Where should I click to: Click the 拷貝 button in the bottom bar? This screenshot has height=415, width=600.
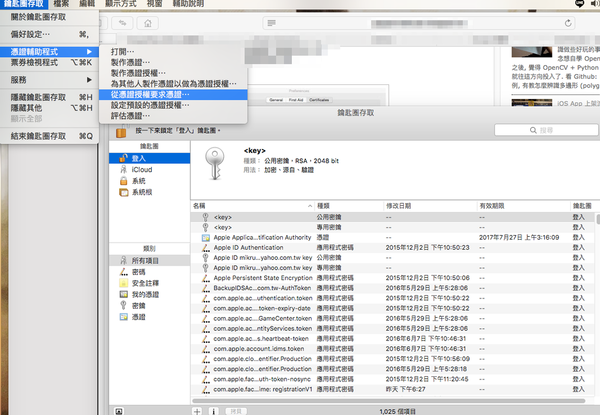point(236,411)
